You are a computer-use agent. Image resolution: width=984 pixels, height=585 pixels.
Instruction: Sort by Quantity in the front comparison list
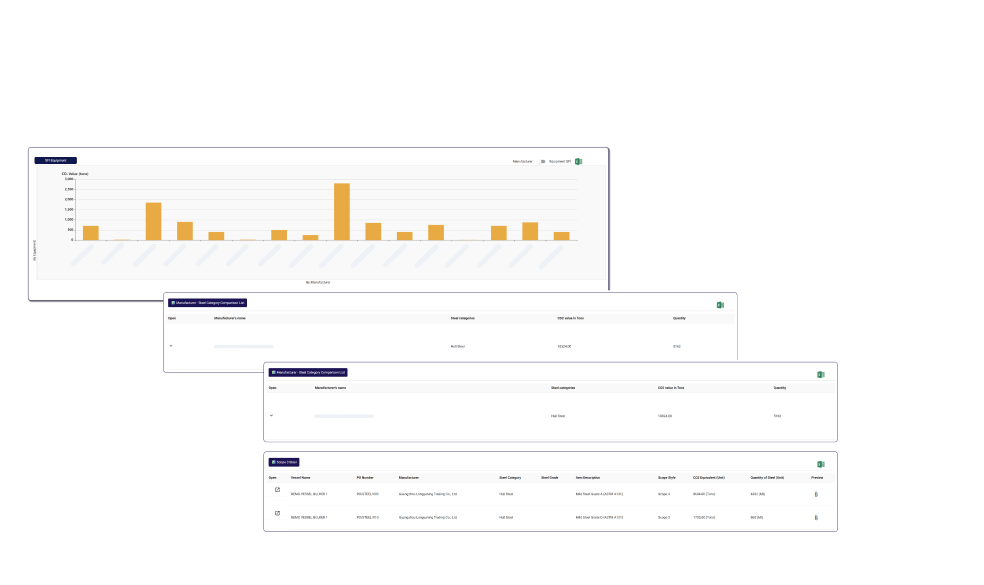point(779,388)
